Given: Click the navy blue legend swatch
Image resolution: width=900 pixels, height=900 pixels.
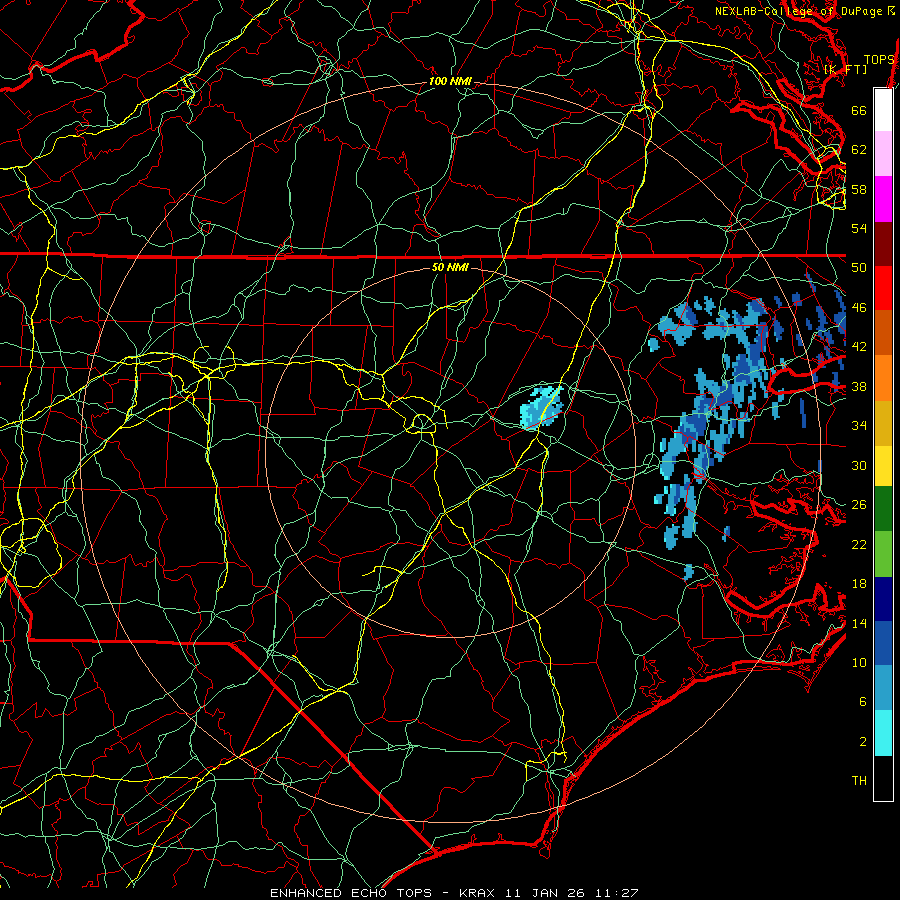Looking at the screenshot, I should (883, 599).
